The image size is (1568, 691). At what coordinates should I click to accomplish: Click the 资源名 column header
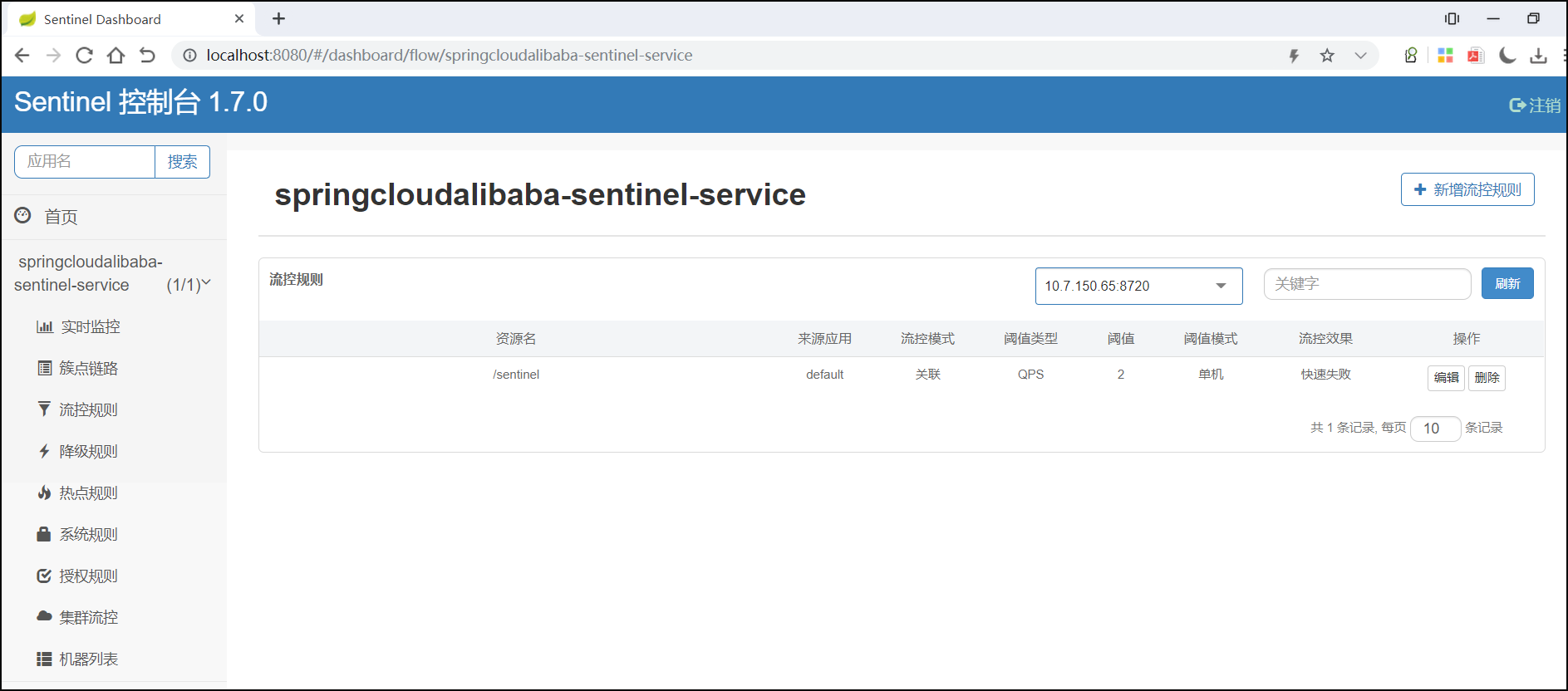point(516,339)
